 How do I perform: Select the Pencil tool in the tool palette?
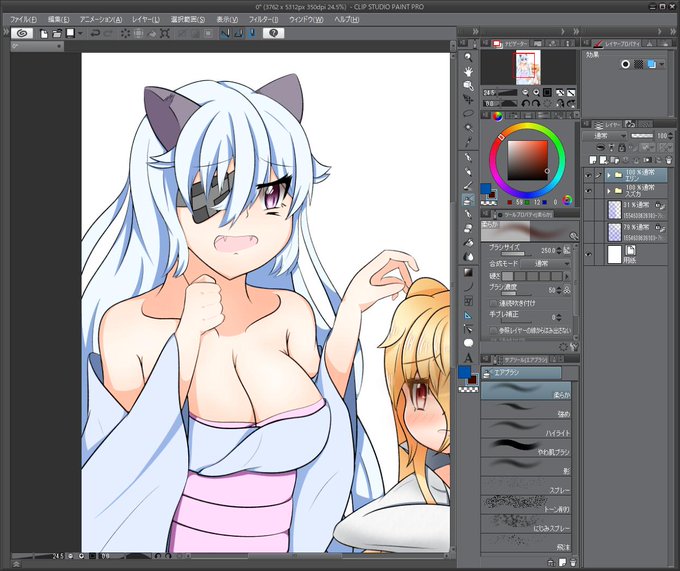click(x=468, y=172)
